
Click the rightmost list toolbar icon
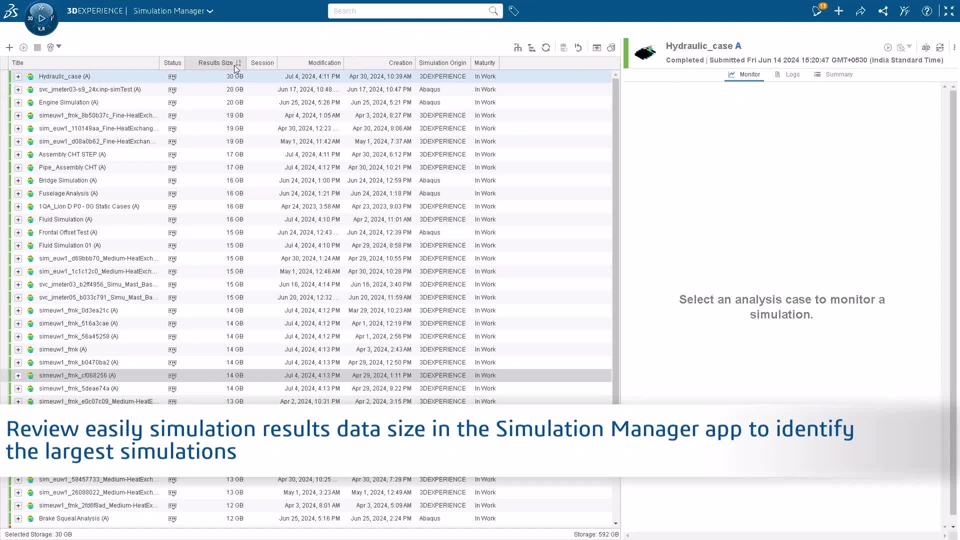pos(610,48)
